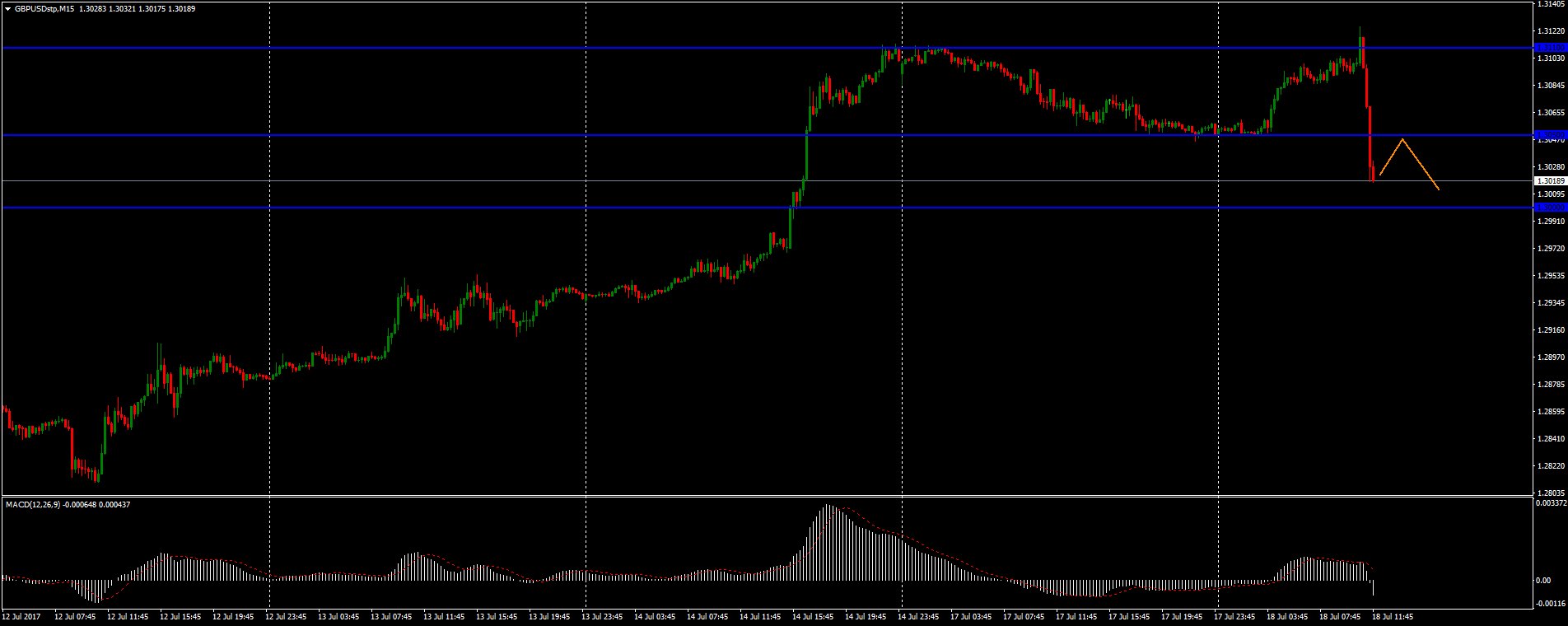Select the lowest blue horizontal line at 1.30000
1568x626 pixels.
click(766, 208)
